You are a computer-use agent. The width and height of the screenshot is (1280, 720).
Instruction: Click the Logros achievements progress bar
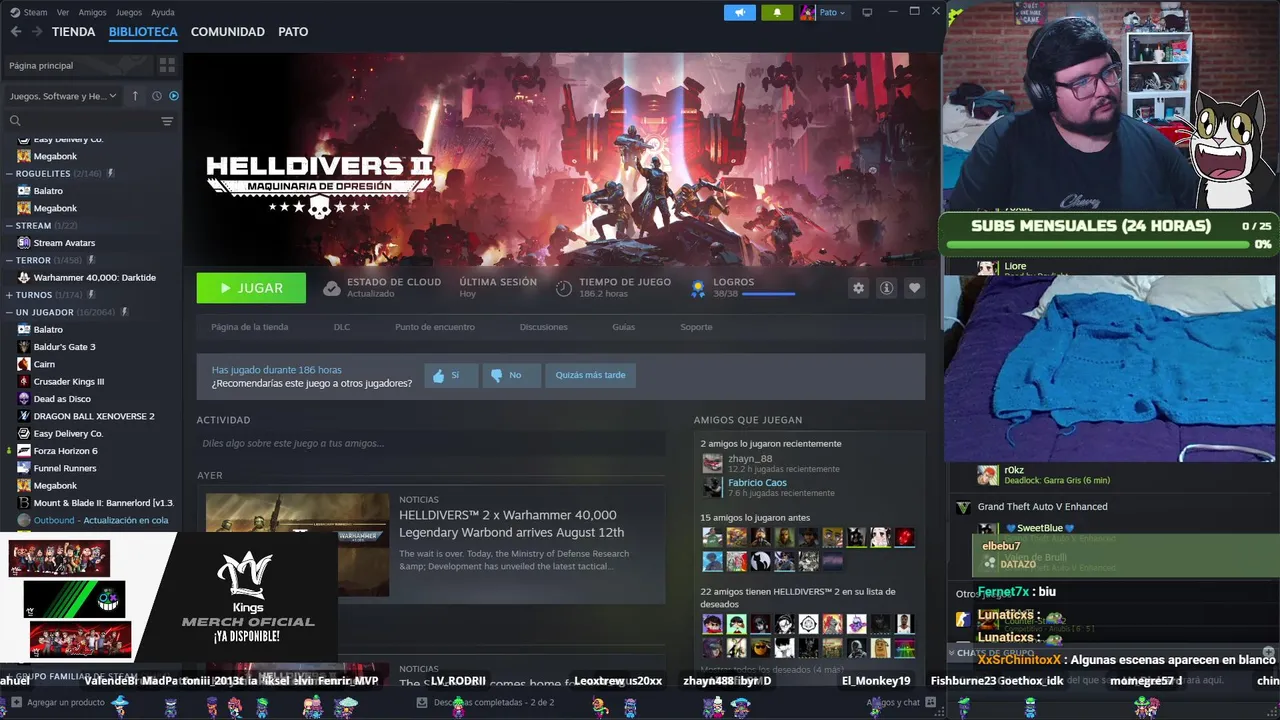(768, 294)
